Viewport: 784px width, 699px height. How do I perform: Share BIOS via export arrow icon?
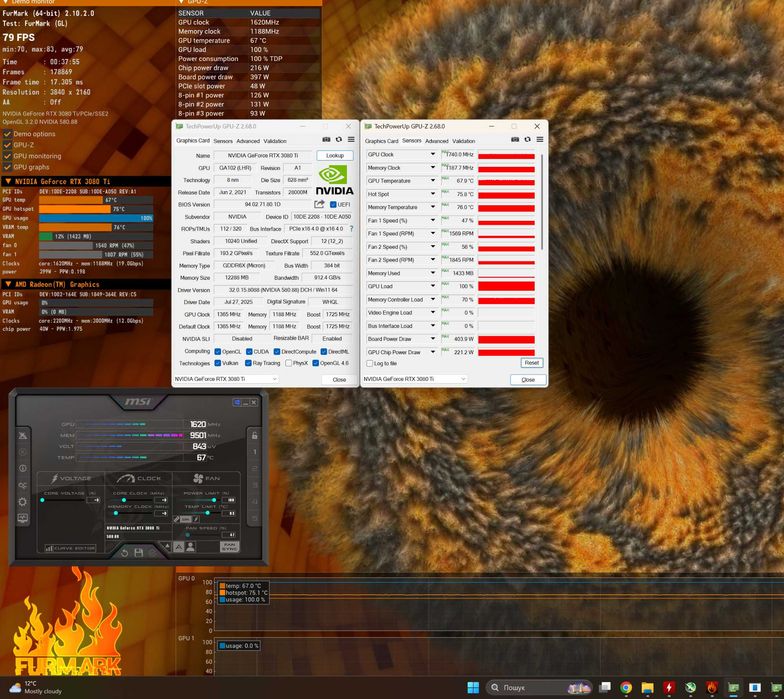pos(319,204)
